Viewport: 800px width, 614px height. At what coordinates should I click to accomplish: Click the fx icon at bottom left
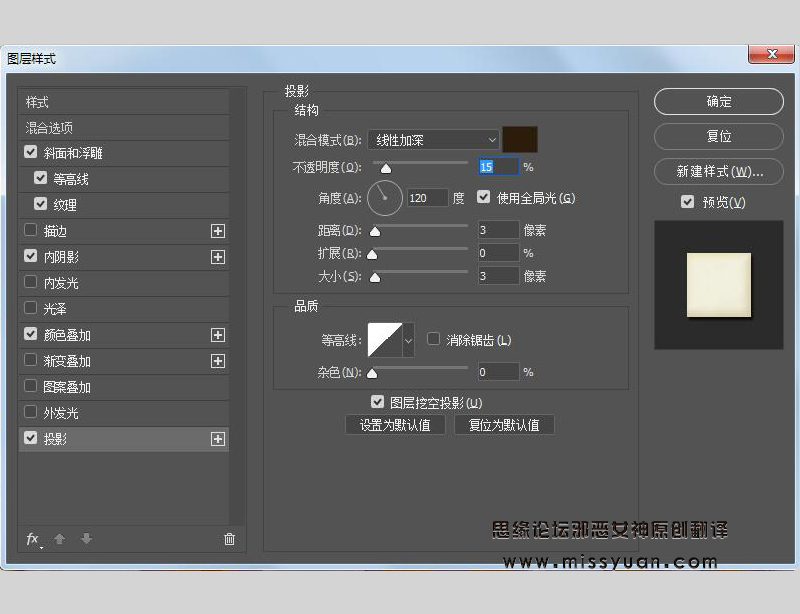click(33, 539)
